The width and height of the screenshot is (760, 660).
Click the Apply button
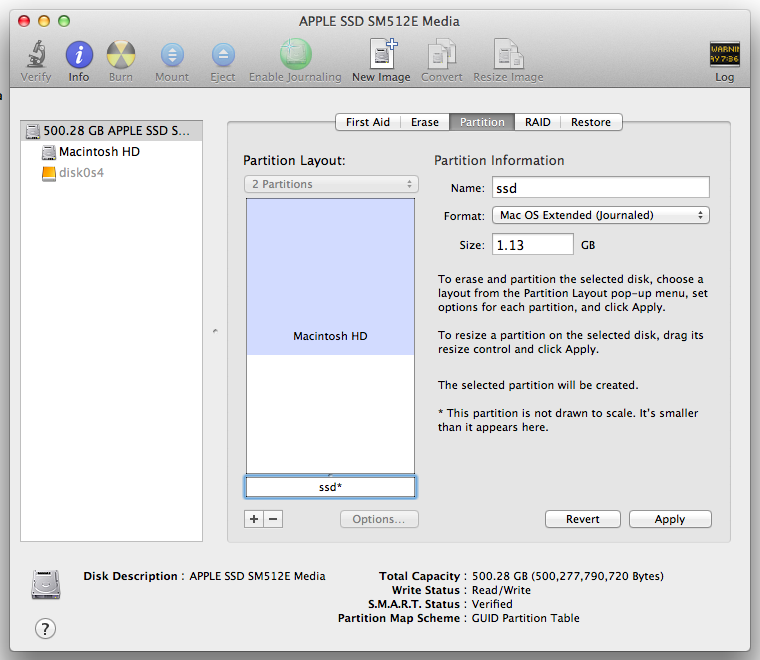pos(670,519)
